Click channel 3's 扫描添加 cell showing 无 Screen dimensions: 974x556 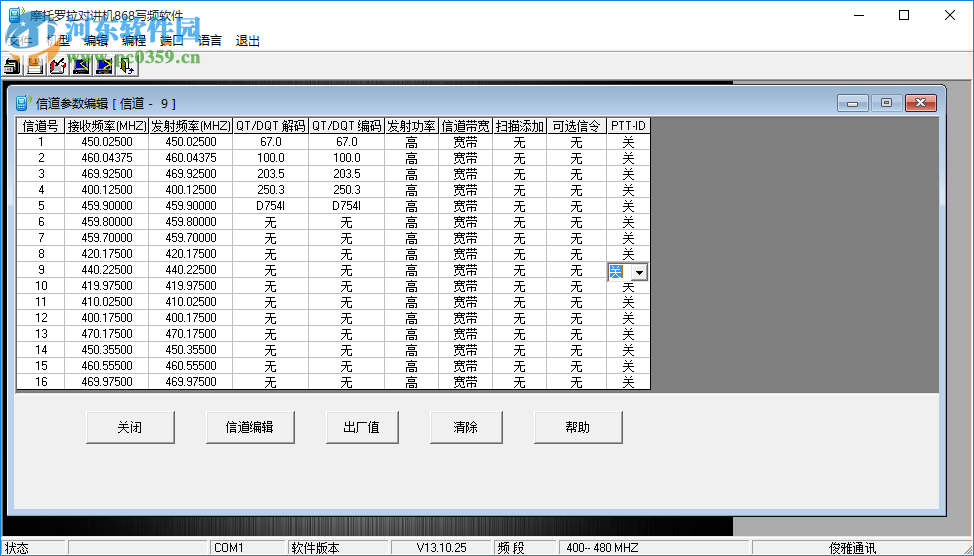point(520,174)
